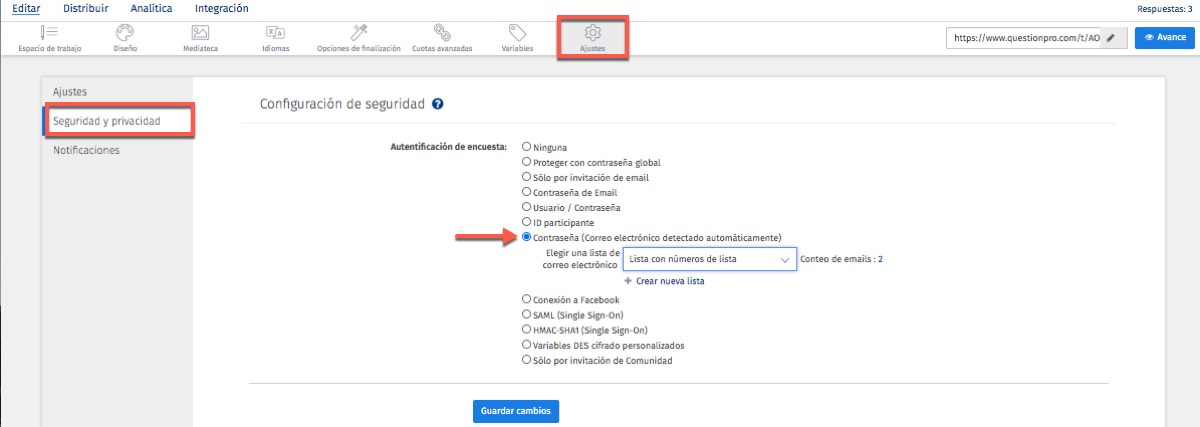Click the Respuestas: 3 counter
This screenshot has height=427, width=1200.
(x=1165, y=9)
